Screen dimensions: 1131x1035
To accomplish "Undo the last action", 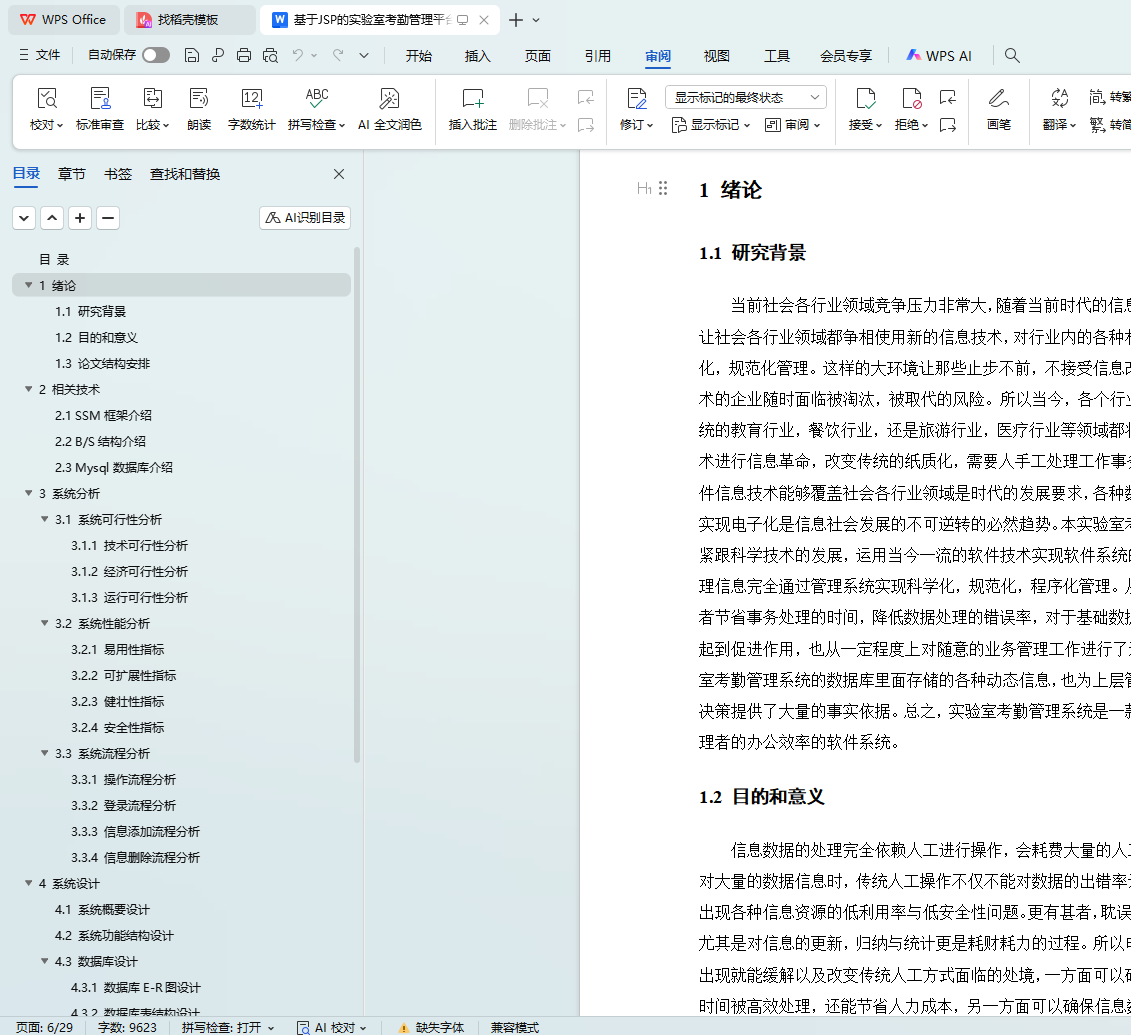I will tap(298, 56).
